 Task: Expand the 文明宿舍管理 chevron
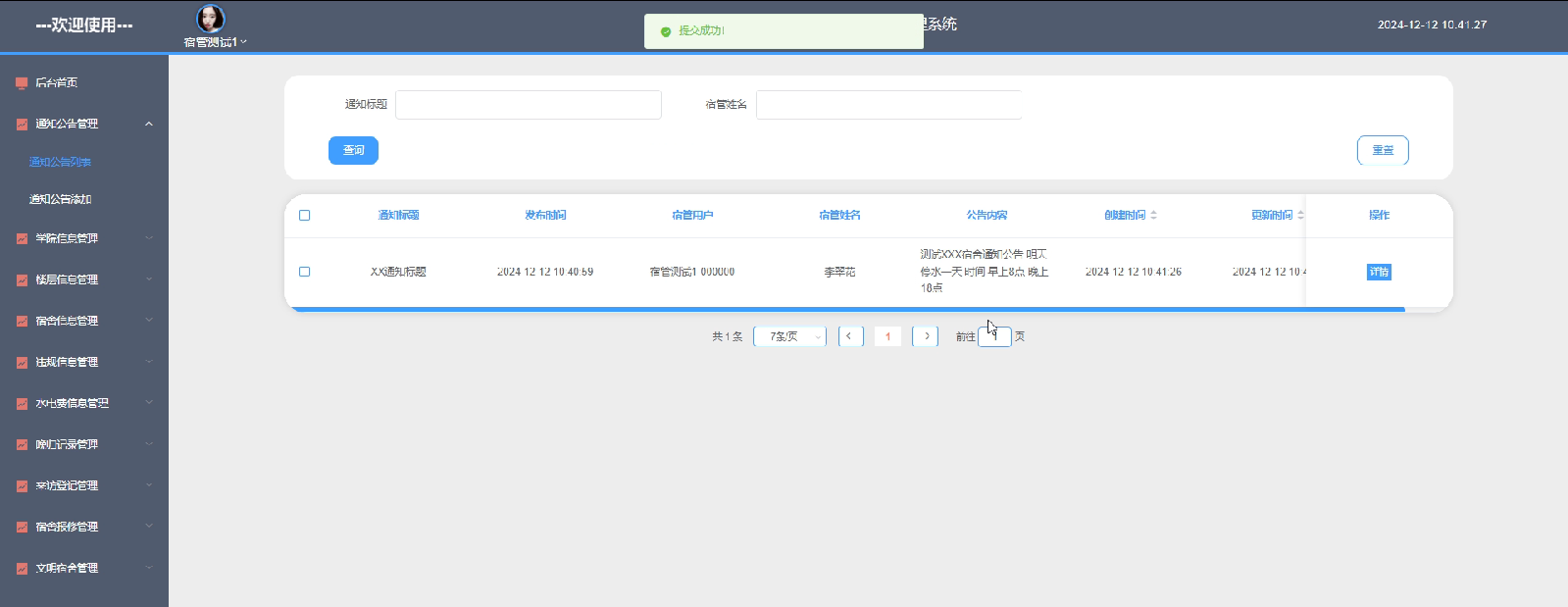tap(149, 567)
